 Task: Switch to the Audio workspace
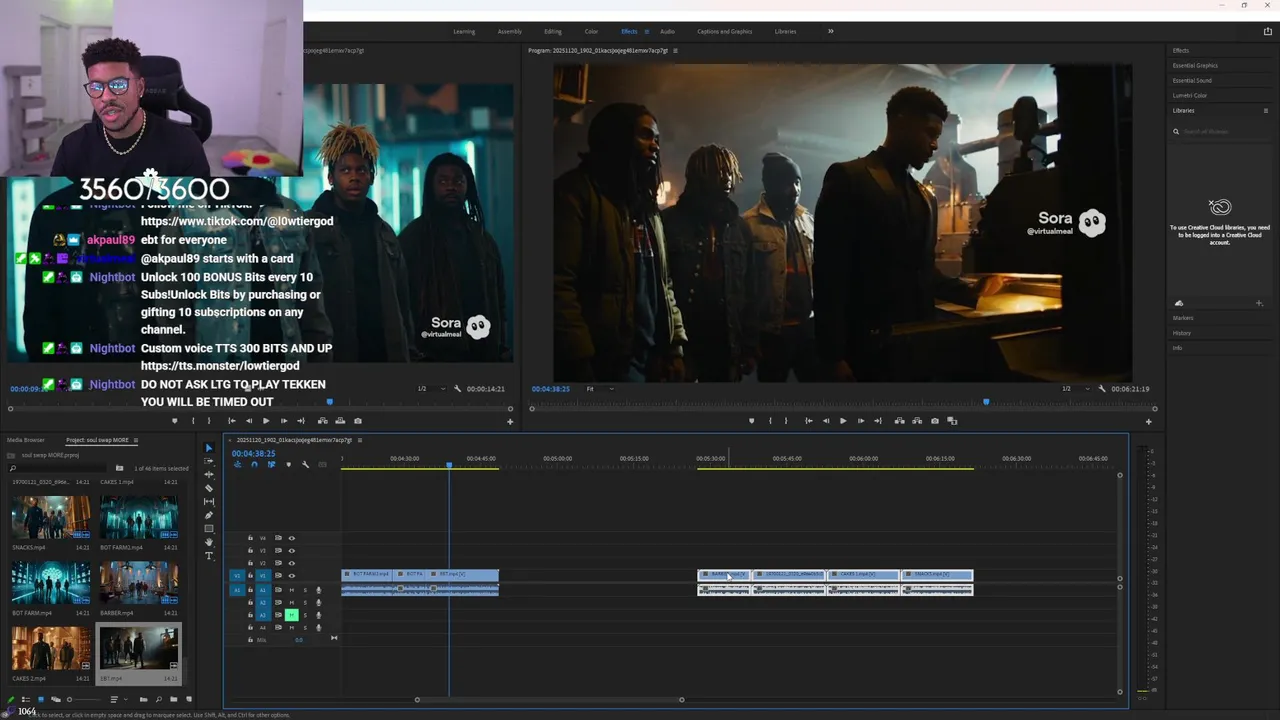[667, 32]
